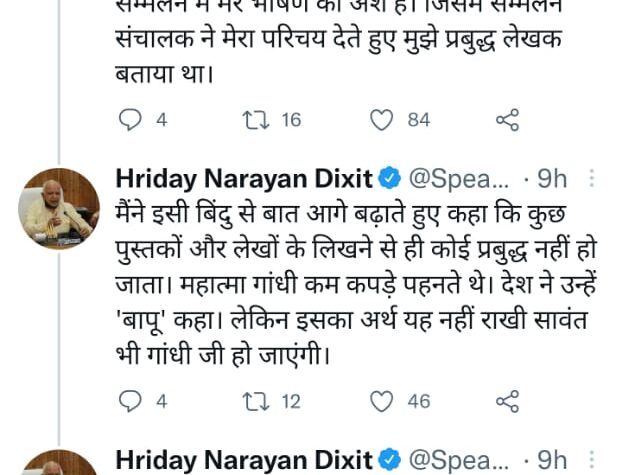Click the @Spea... handle in bottom tweet
Image resolution: width=622 pixels, height=475 pixels.
[459, 460]
